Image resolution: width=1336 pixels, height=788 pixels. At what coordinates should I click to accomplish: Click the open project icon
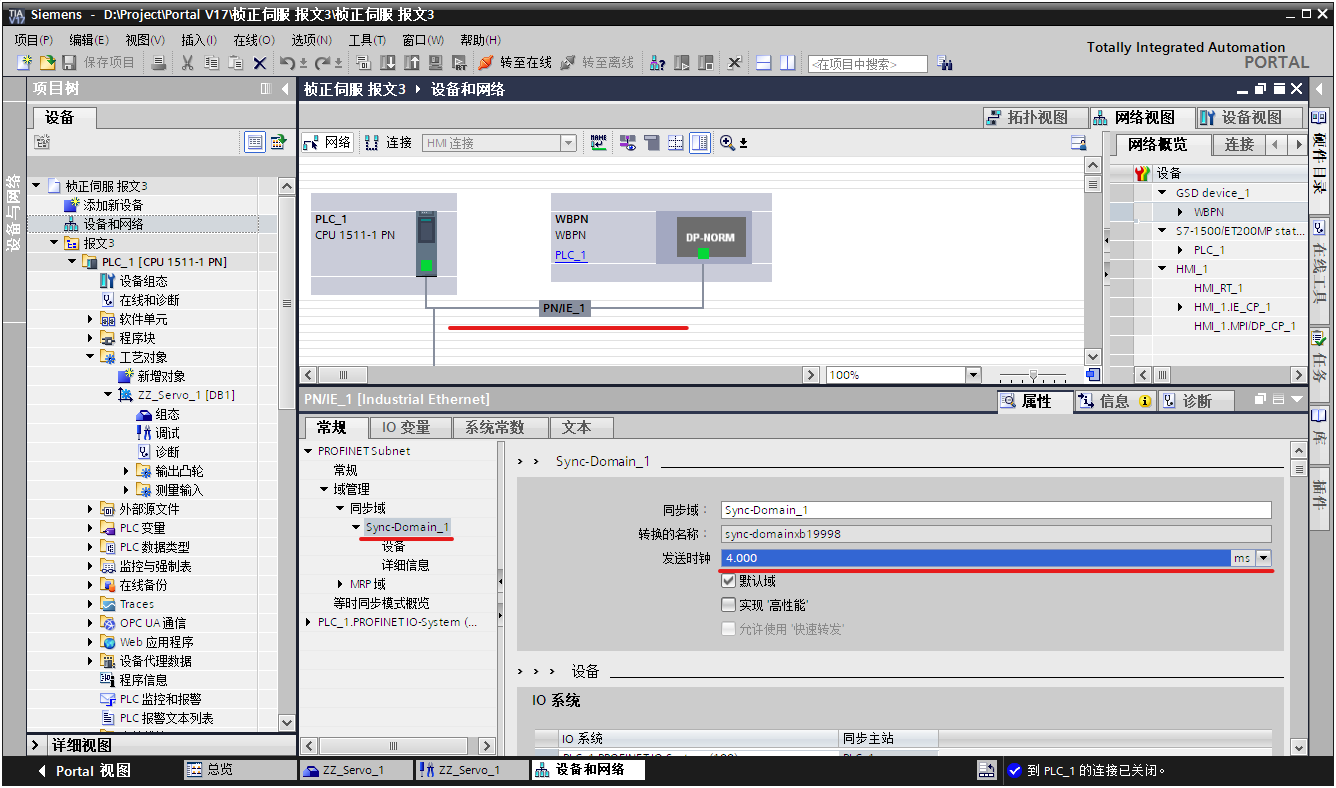(x=46, y=63)
